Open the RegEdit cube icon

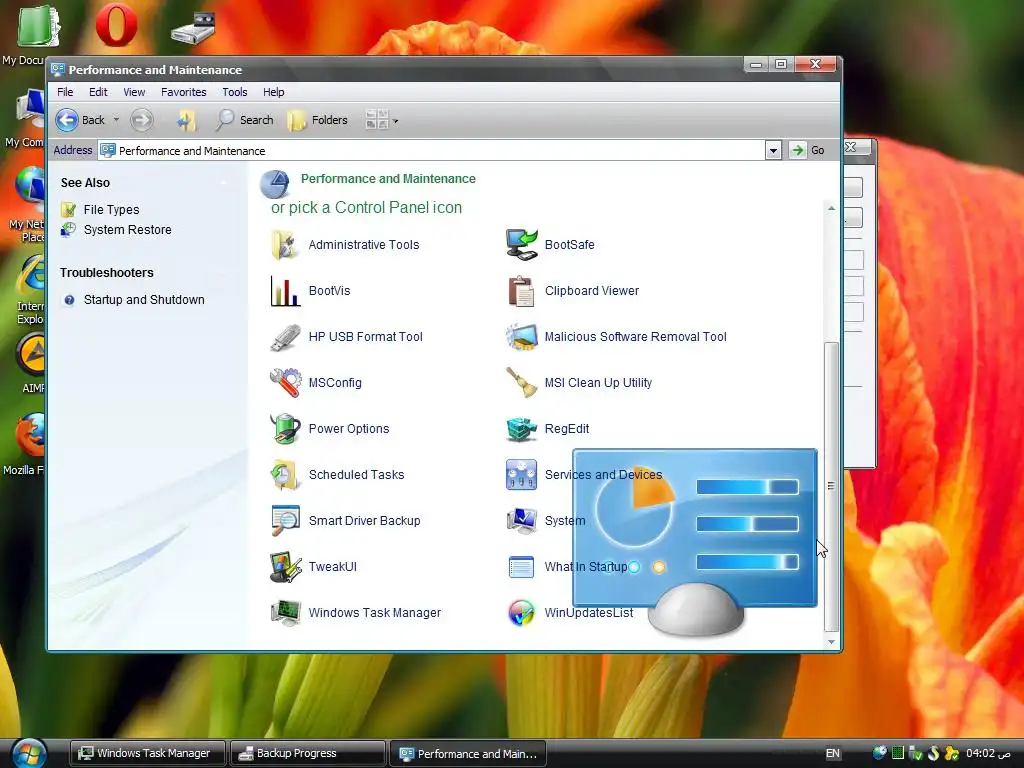click(x=521, y=429)
